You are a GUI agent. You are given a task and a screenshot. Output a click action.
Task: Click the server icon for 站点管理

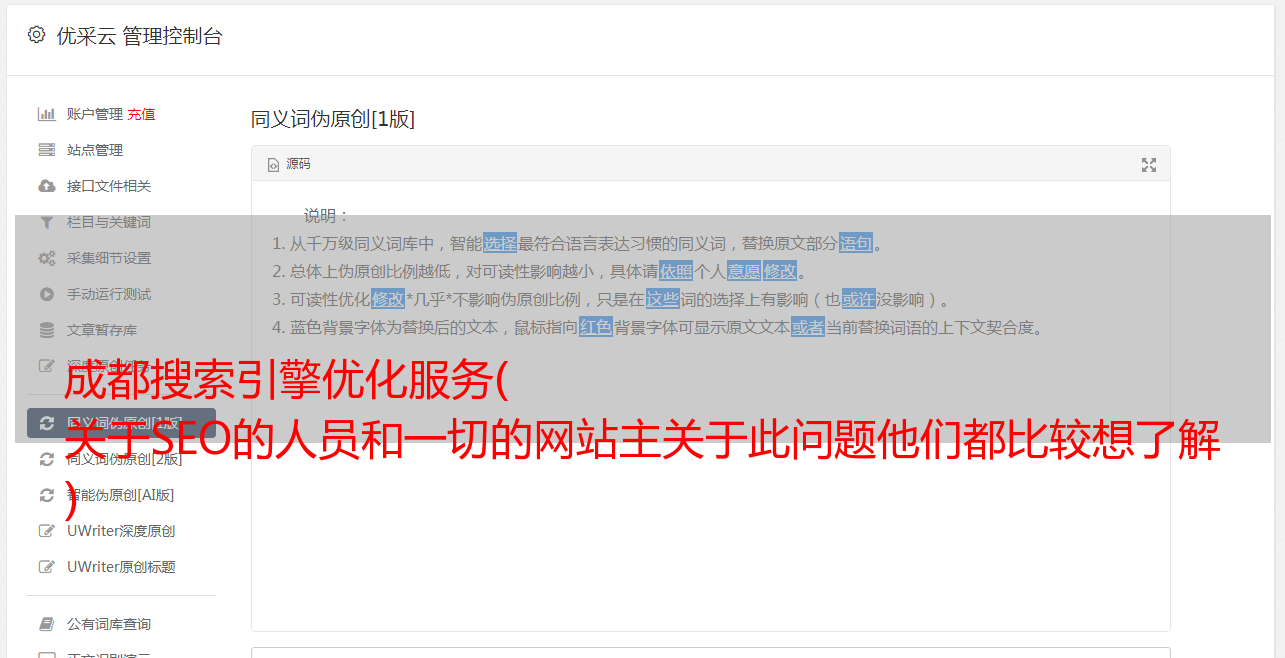46,150
